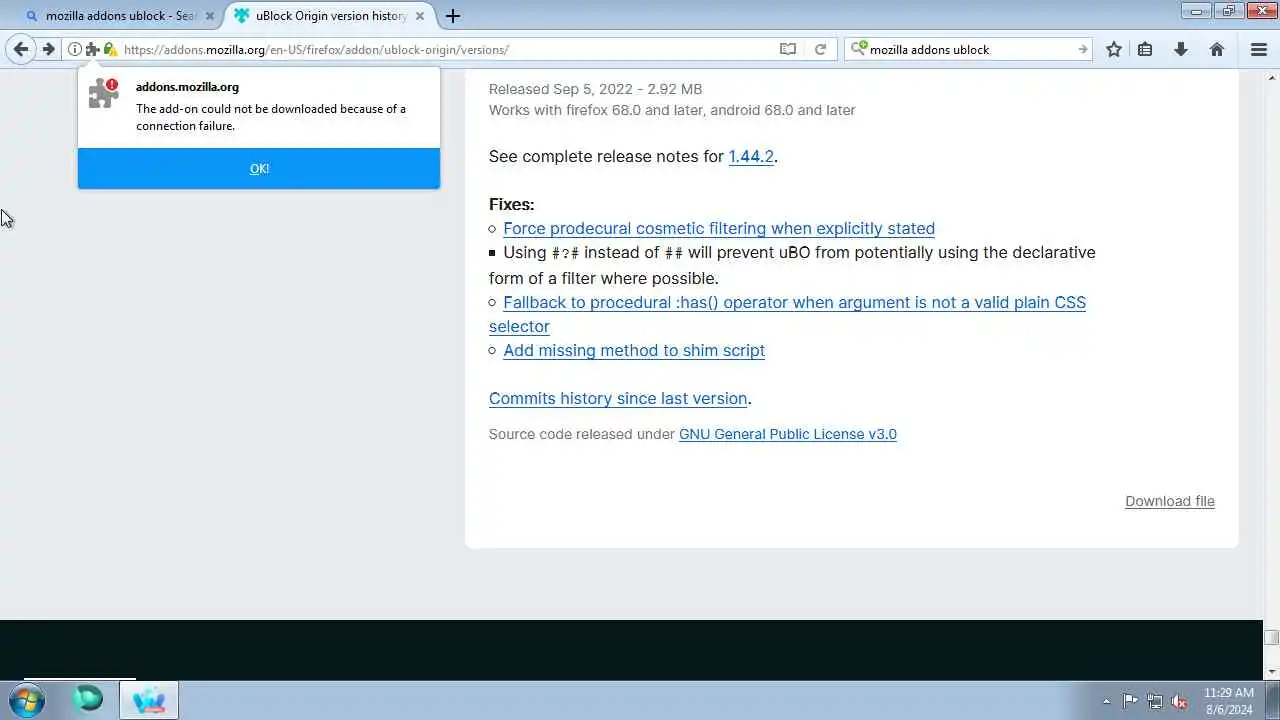This screenshot has width=1280, height=720.
Task: Open Commits history since last version link
Action: click(x=618, y=398)
